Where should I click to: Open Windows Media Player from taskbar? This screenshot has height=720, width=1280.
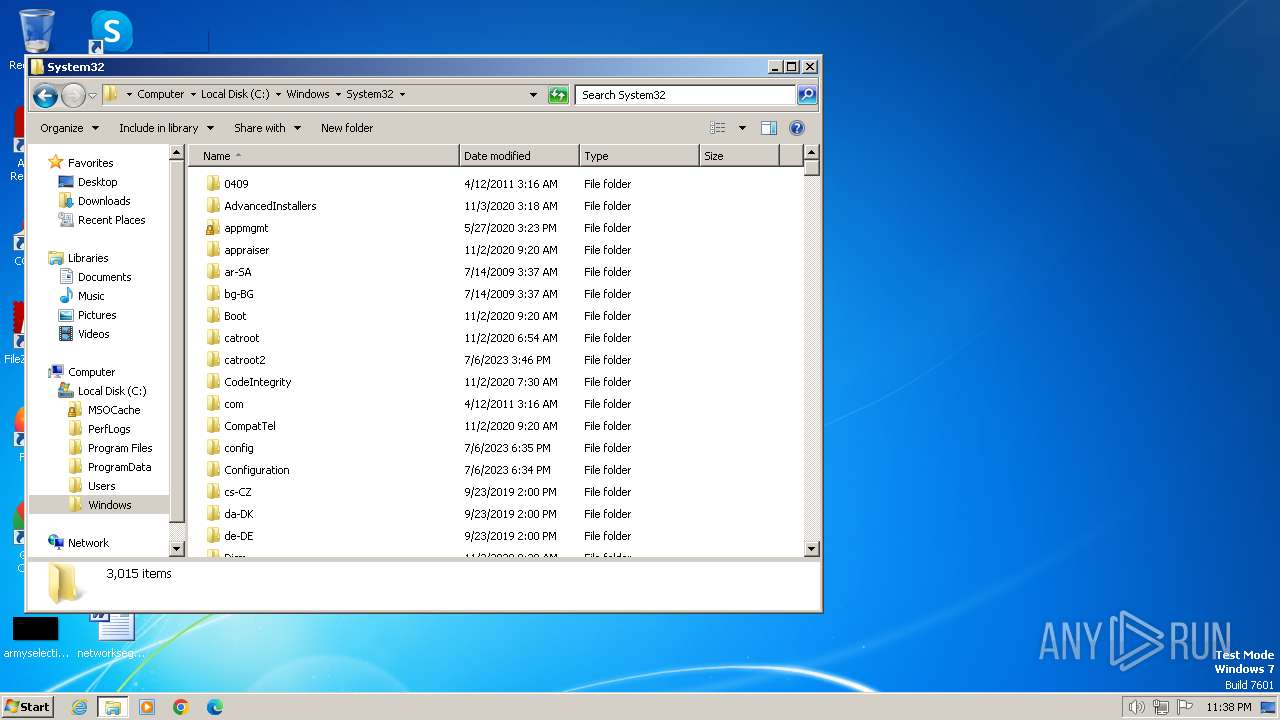click(147, 707)
